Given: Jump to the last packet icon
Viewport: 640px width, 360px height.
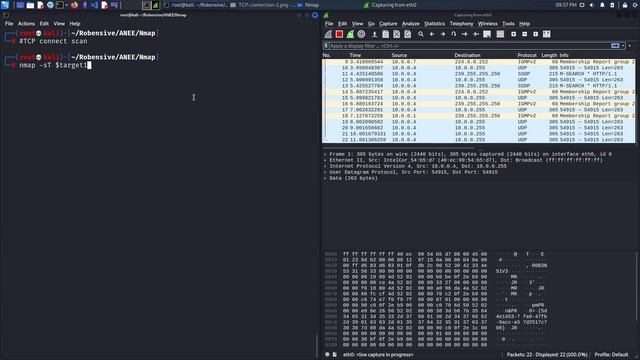Looking at the screenshot, I should [x=476, y=34].
